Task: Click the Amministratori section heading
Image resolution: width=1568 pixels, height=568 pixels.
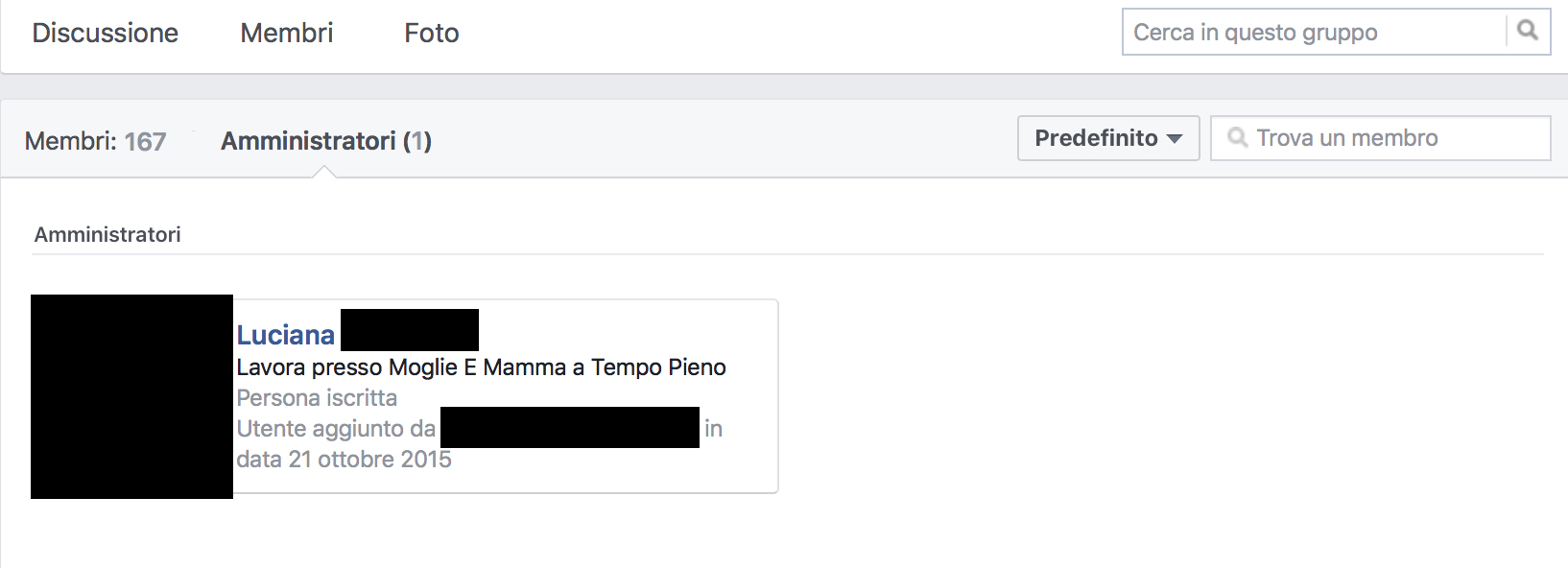Action: (107, 234)
